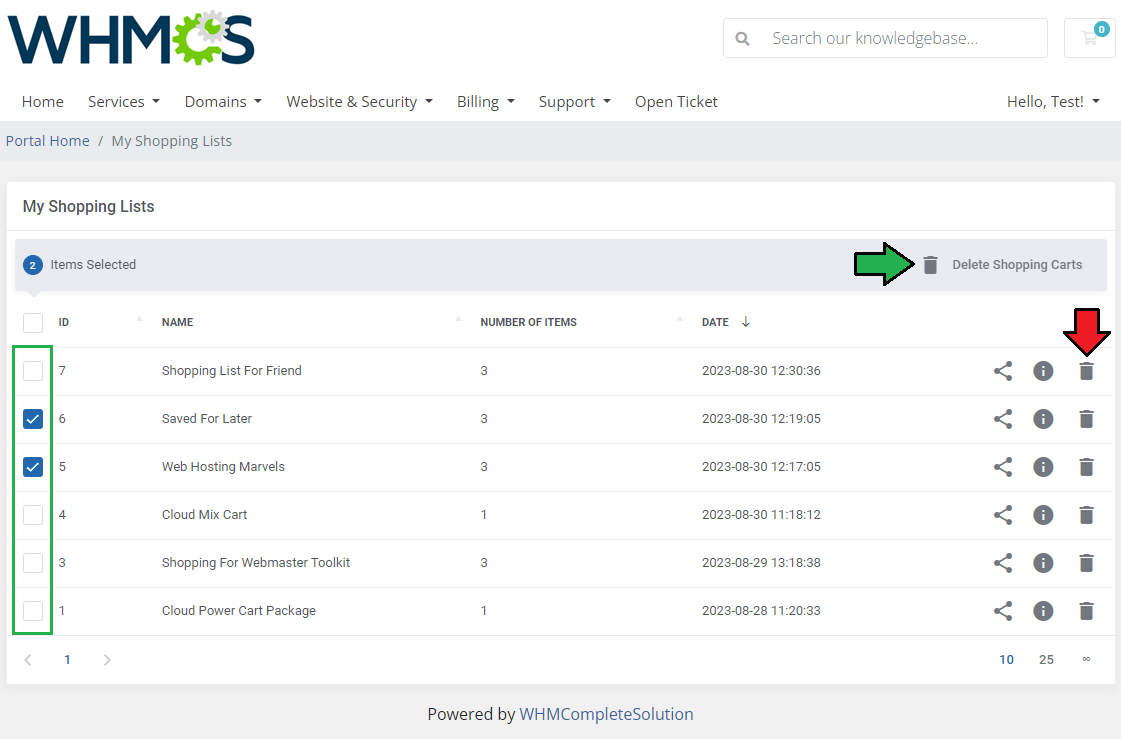
Task: Click Delete Shopping Carts mass action
Action: coord(1002,264)
